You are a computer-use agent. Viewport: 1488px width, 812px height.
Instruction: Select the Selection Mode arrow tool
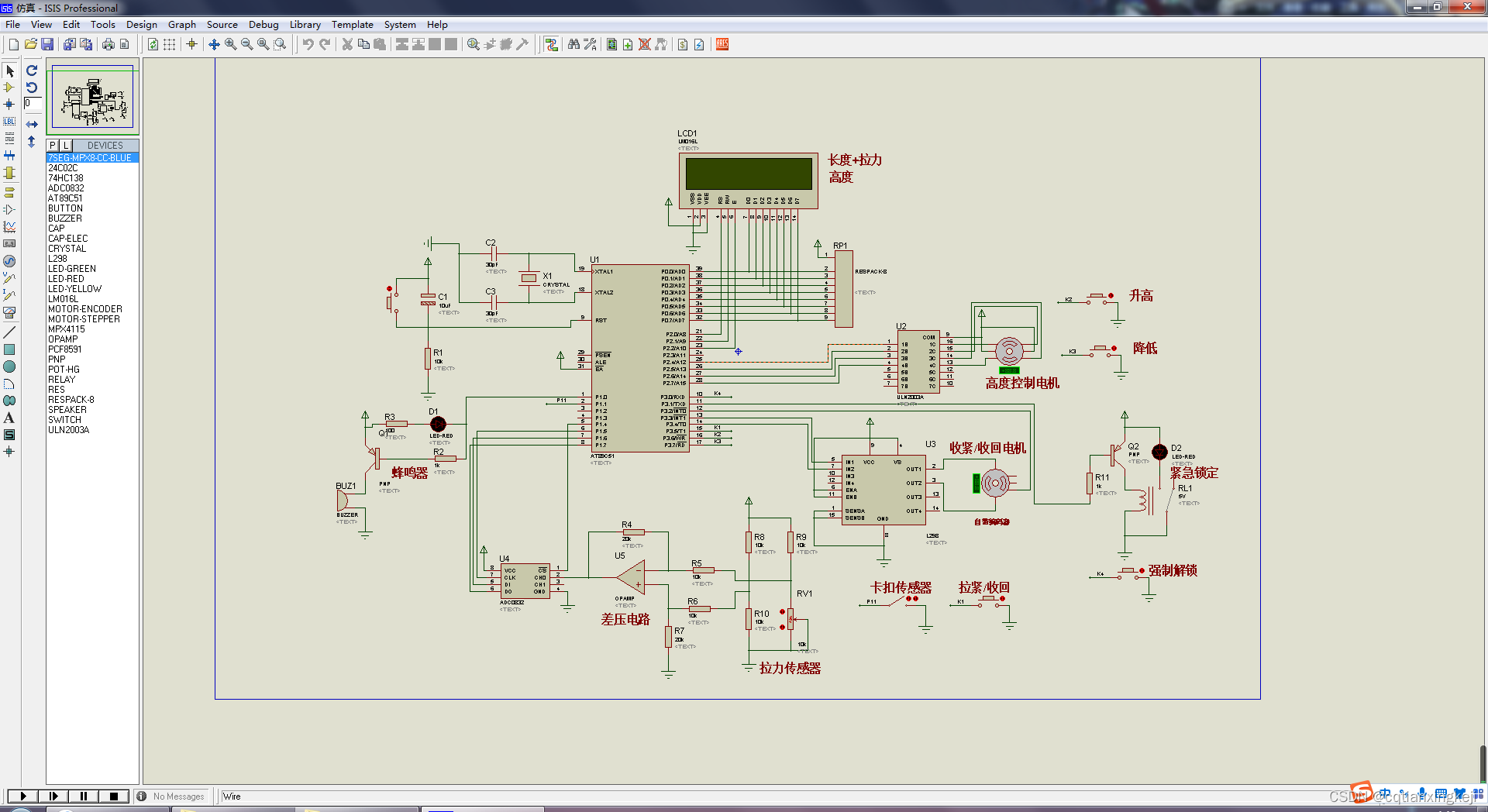pyautogui.click(x=9, y=71)
